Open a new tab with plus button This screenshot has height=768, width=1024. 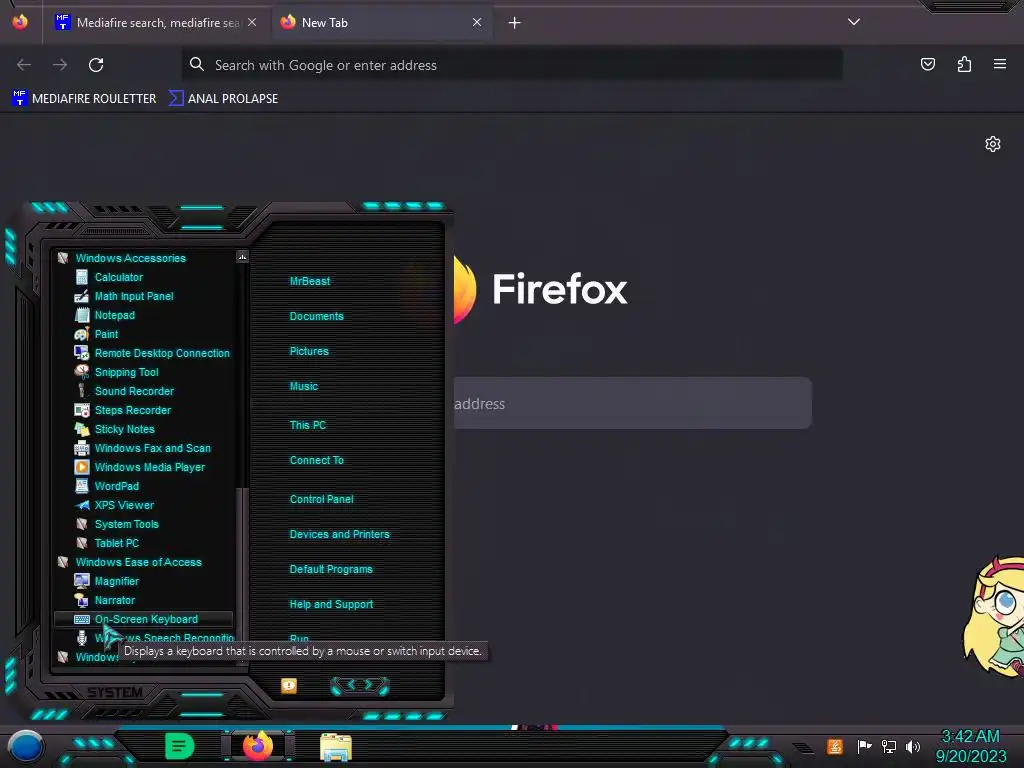coord(515,23)
